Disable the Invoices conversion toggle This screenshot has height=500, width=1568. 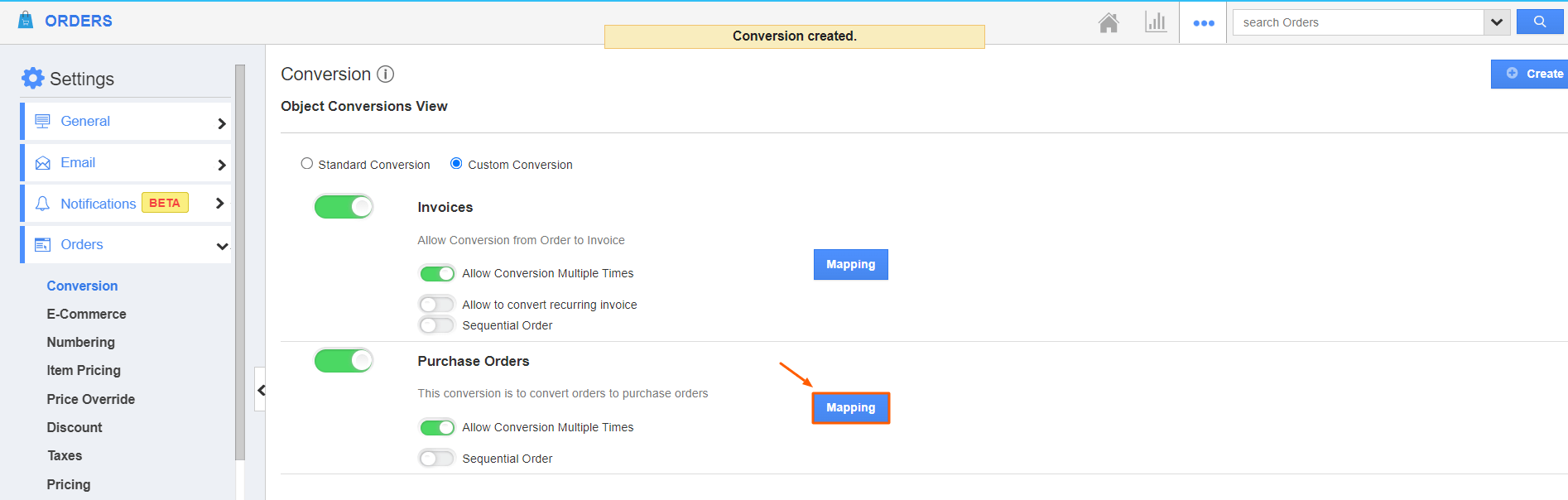coord(344,207)
